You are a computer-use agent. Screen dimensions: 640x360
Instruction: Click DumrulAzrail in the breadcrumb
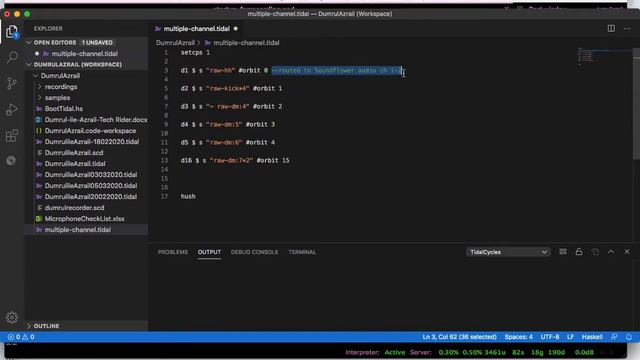[175, 42]
